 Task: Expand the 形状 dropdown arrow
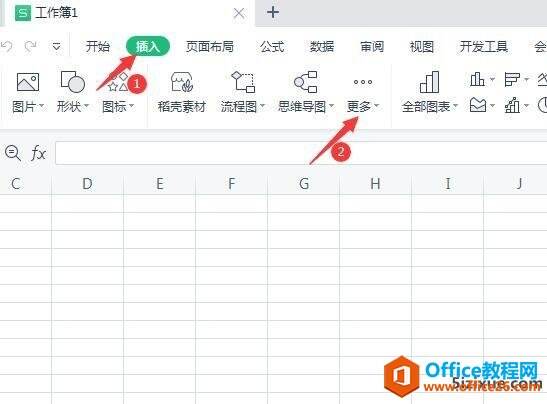coord(87,105)
